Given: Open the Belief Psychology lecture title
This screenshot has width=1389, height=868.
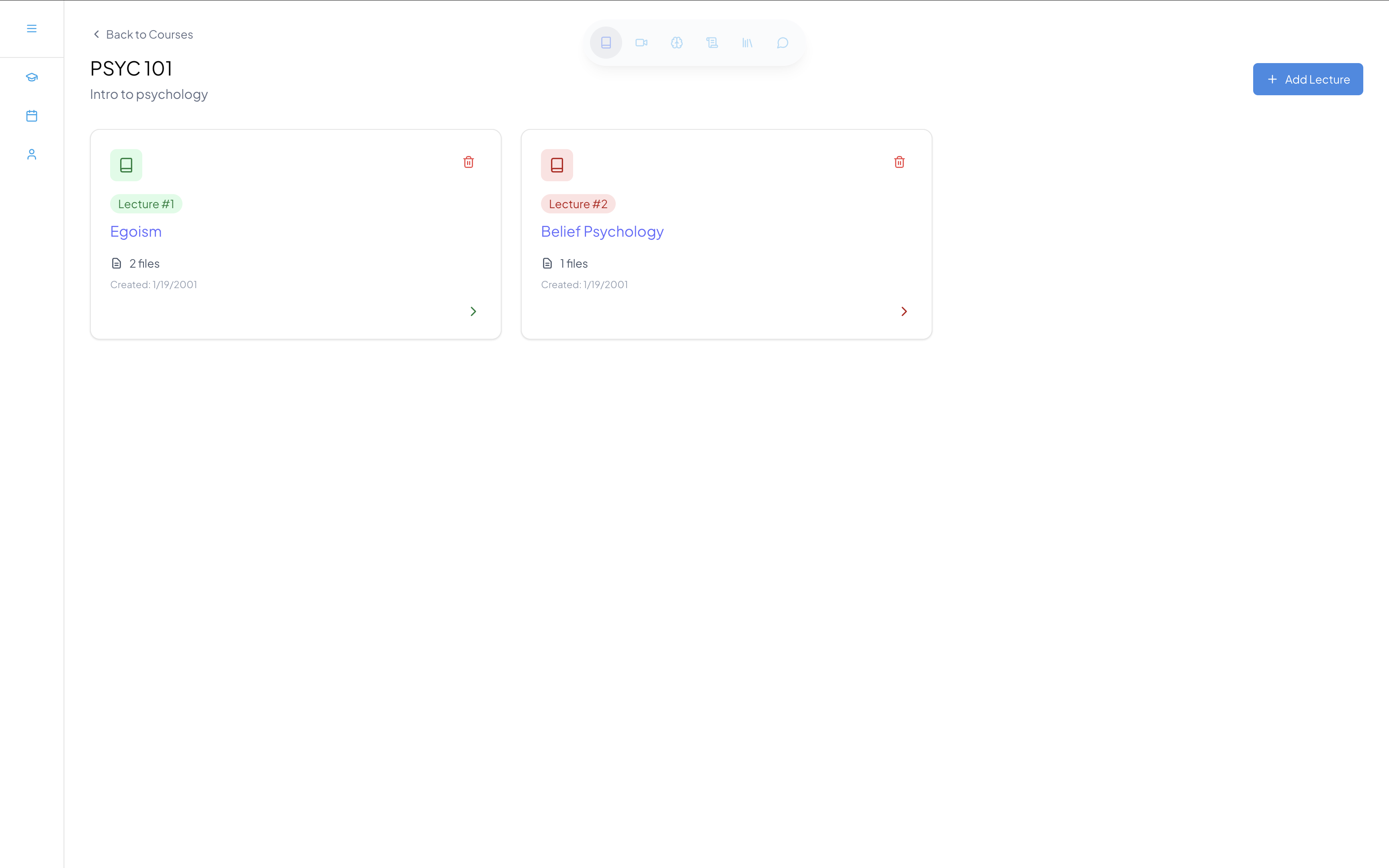Looking at the screenshot, I should 602,231.
